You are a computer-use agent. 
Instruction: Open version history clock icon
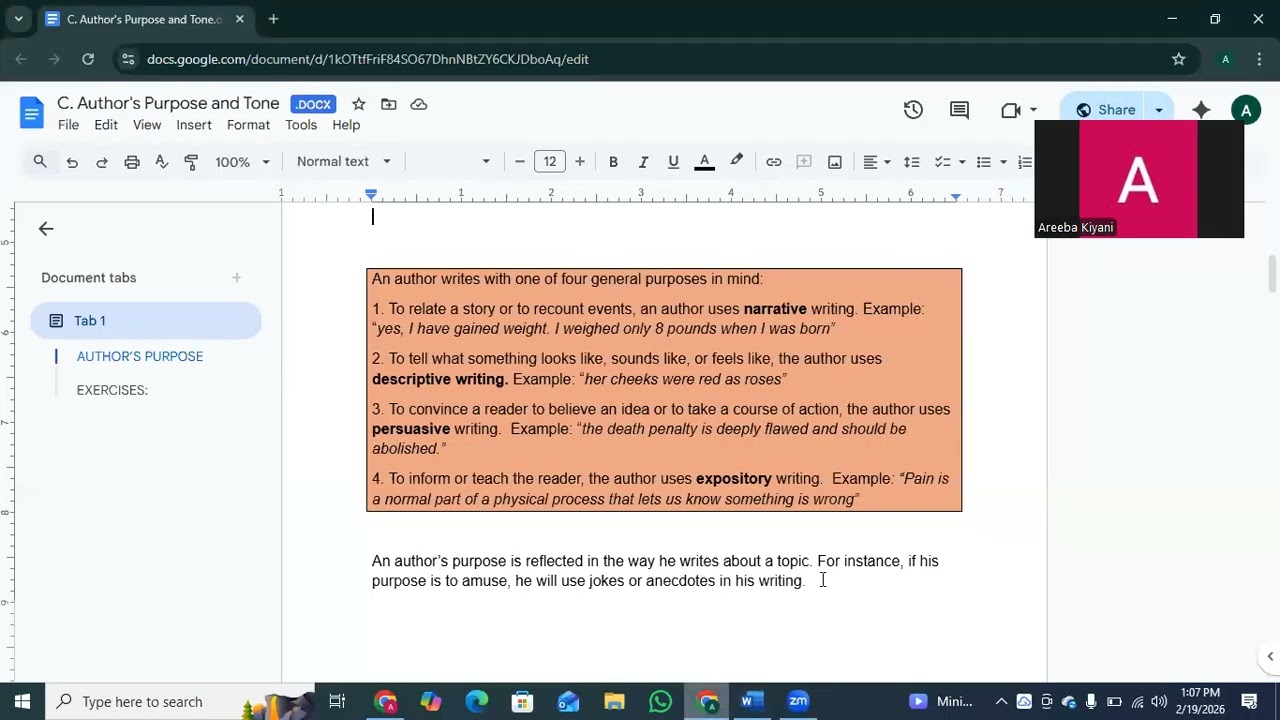pyautogui.click(x=913, y=110)
